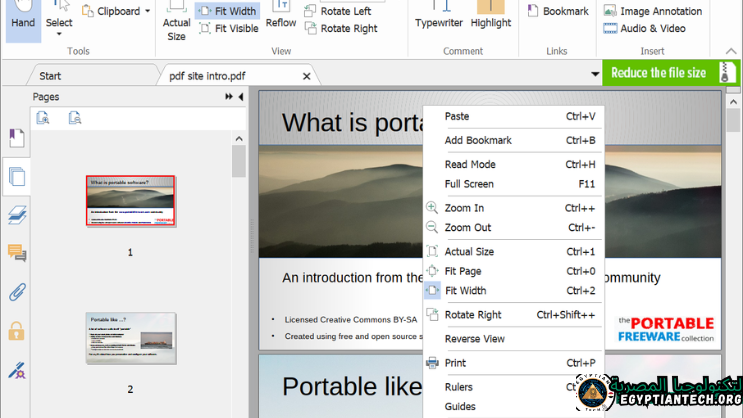Screen dimensions: 743x418
Task: Open the Security lock panel
Action: [16, 331]
